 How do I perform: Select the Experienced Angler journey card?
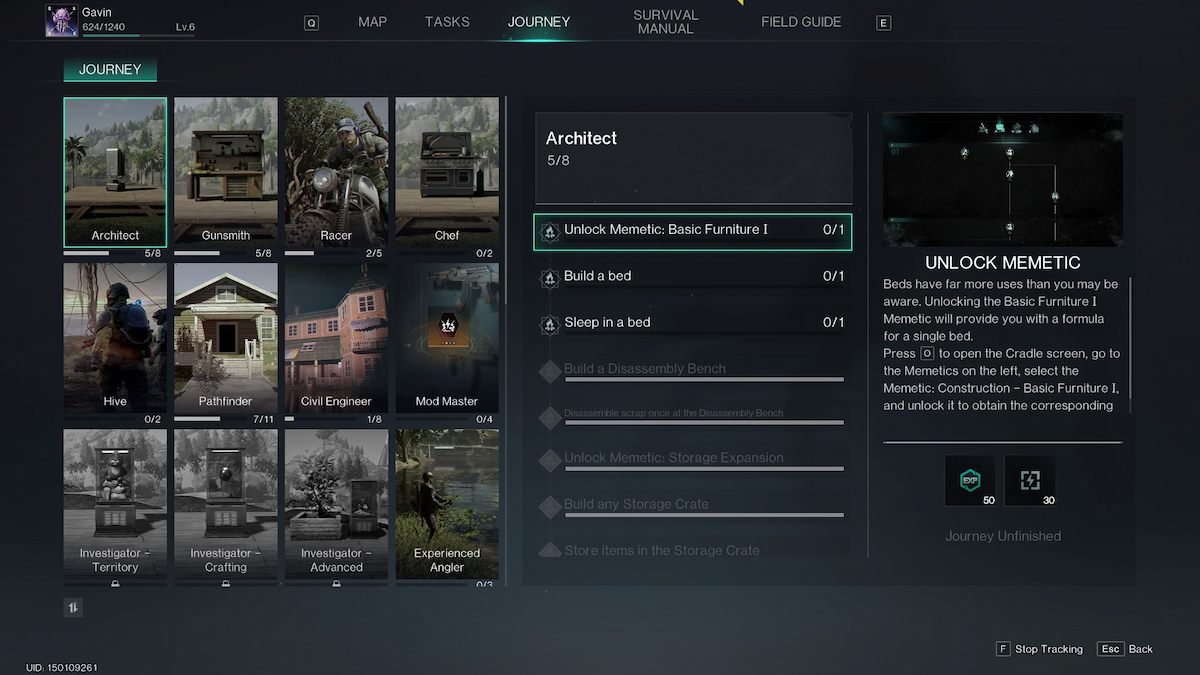coord(446,502)
